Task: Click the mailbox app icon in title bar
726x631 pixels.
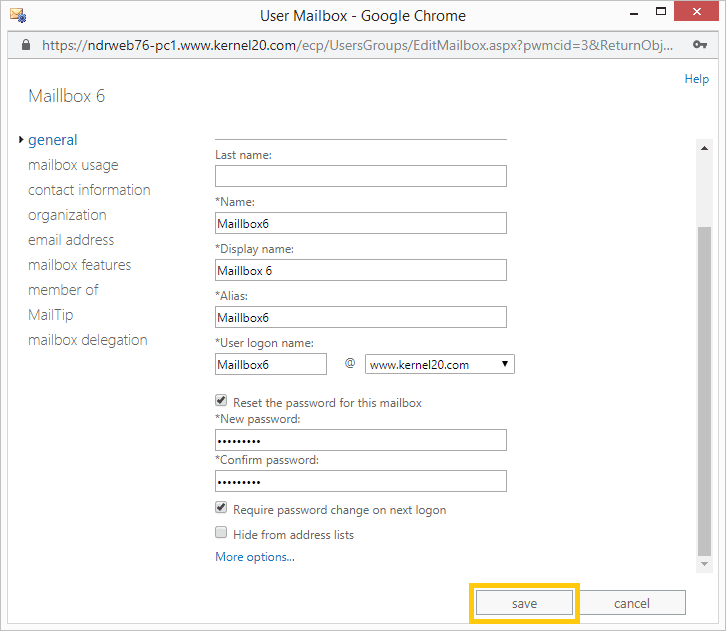Action: click(18, 15)
